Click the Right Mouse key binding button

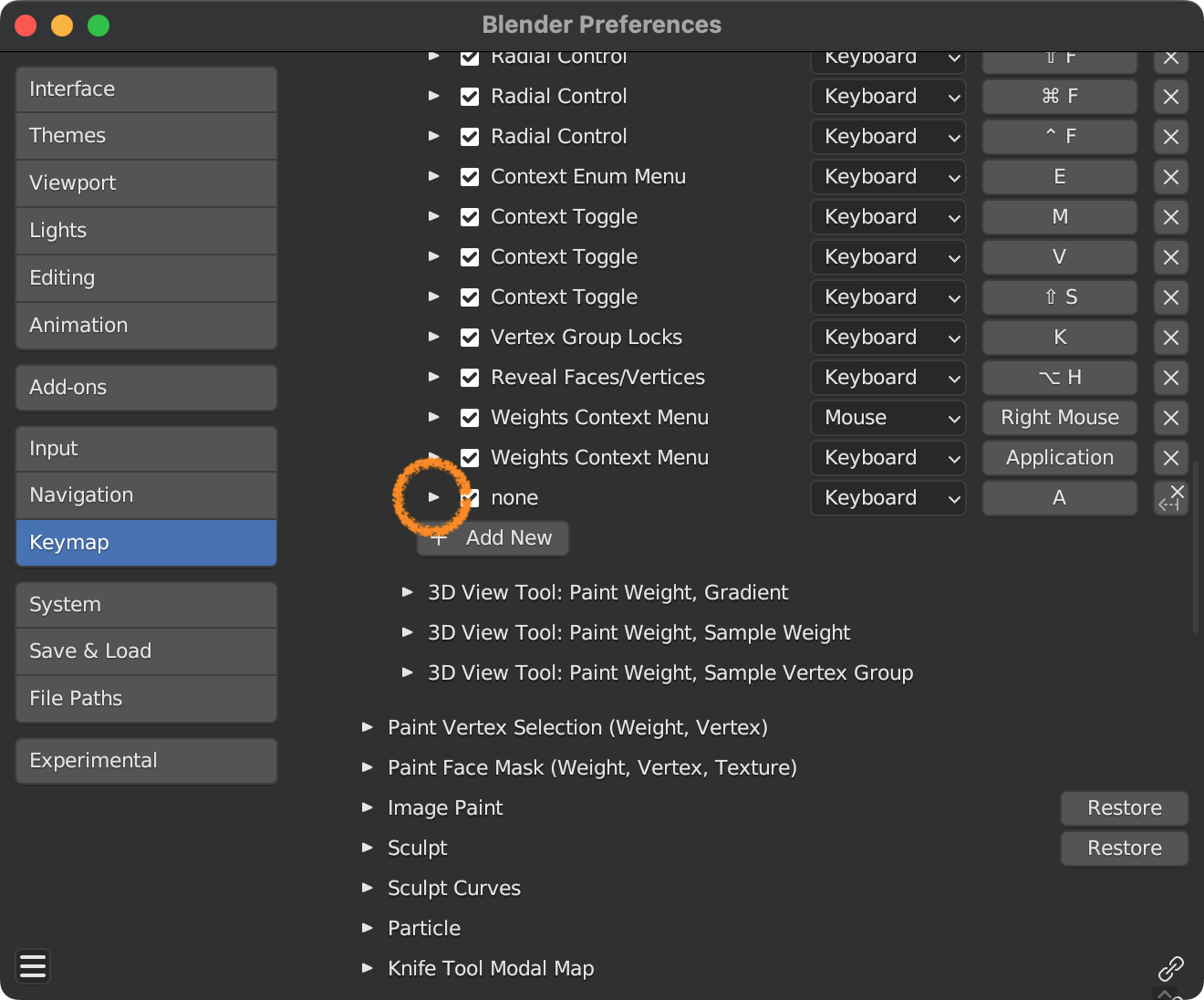click(1059, 418)
